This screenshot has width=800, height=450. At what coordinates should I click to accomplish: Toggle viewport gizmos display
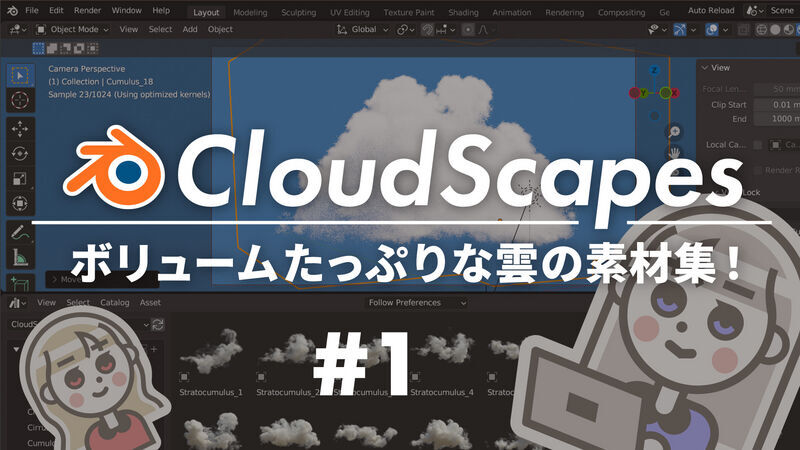pyautogui.click(x=680, y=30)
